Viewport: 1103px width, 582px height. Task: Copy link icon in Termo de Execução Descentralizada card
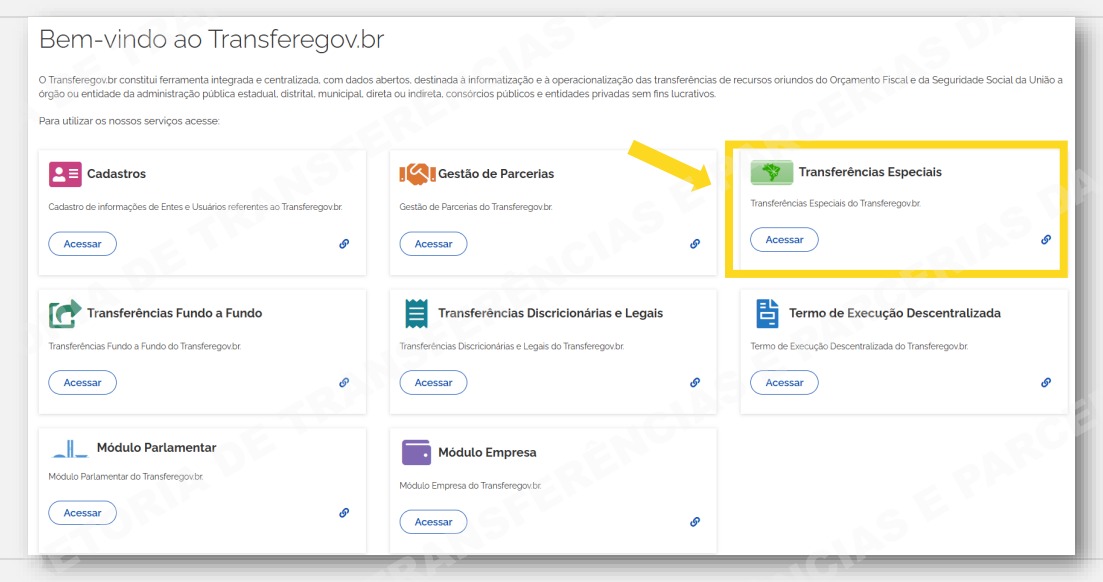(x=1046, y=382)
